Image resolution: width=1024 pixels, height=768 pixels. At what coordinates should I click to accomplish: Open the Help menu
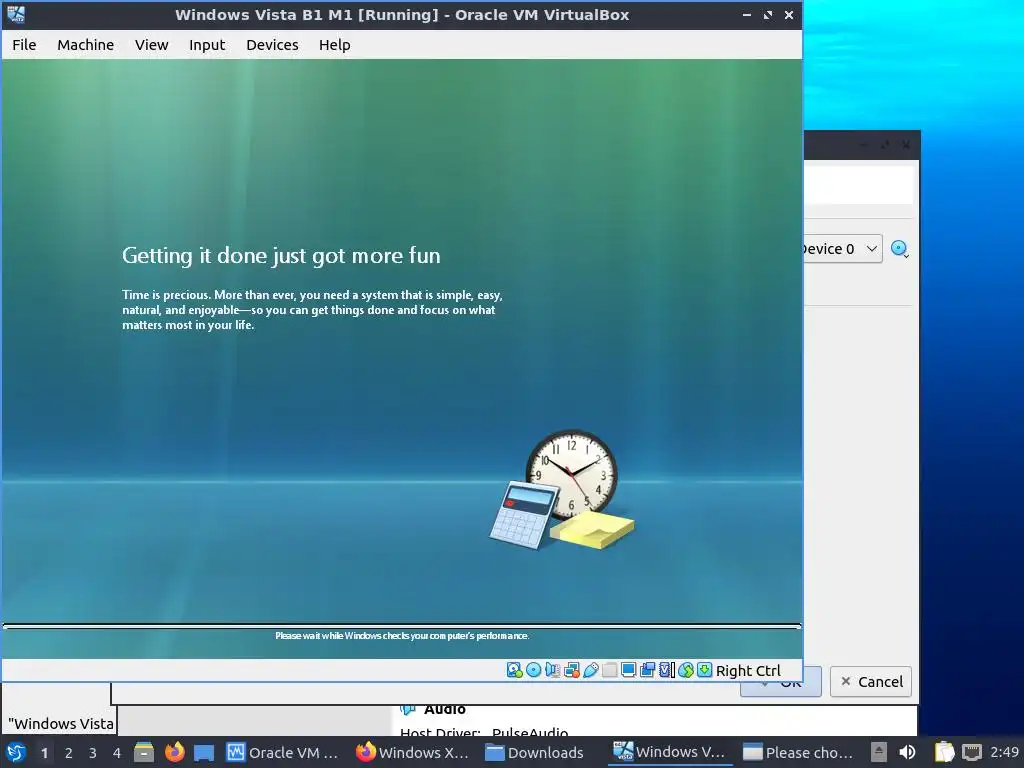pos(334,44)
